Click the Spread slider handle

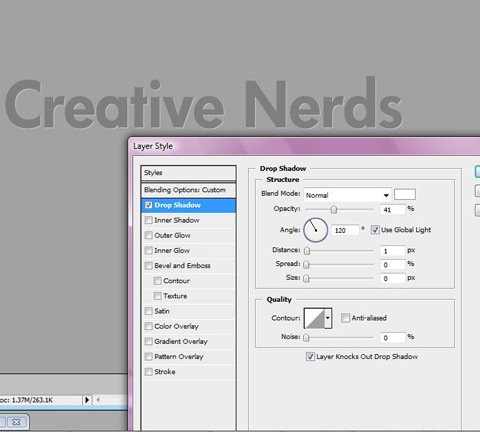[307, 265]
